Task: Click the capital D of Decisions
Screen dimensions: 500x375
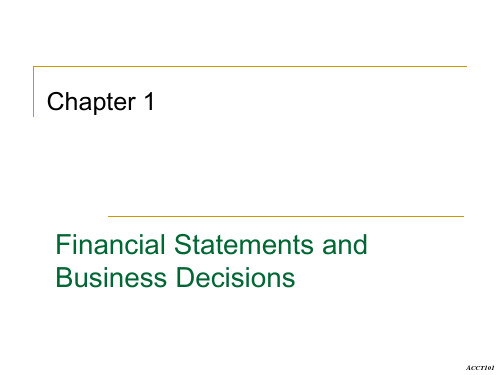Action: click(x=185, y=277)
